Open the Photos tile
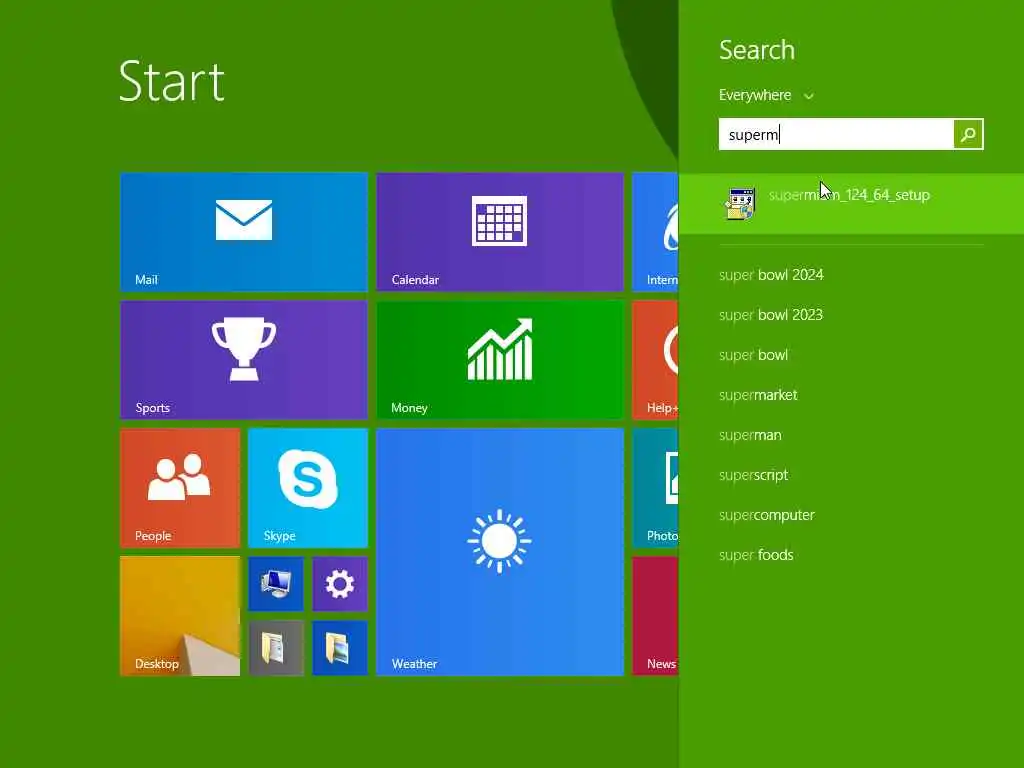Screen dimensions: 1024x768 (x=655, y=487)
